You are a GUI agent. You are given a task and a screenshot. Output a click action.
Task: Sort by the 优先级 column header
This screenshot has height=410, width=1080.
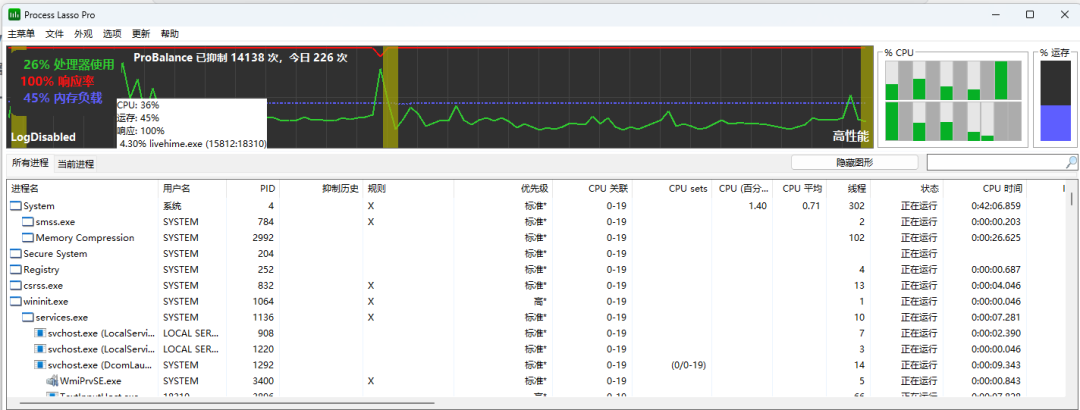[x=503, y=188]
